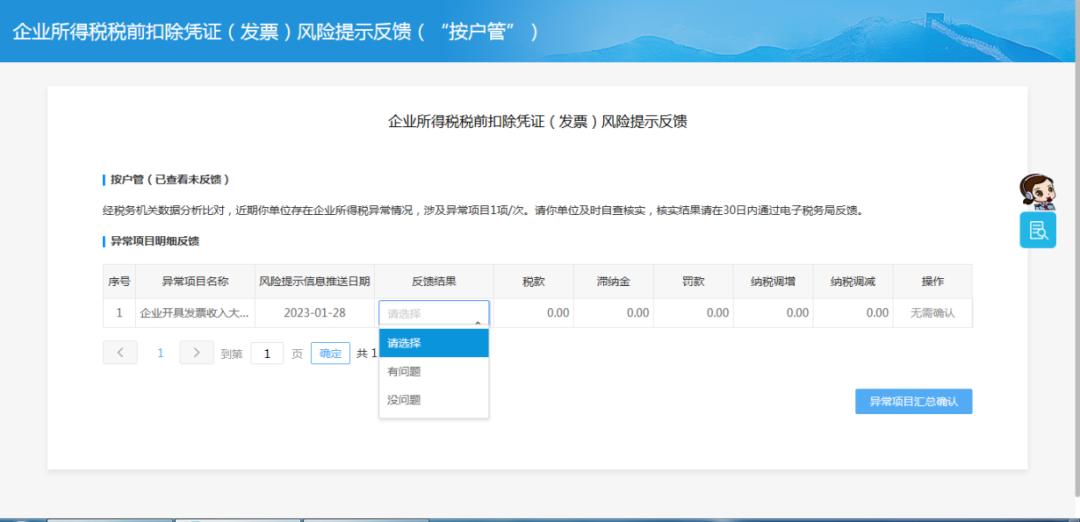Viewport: 1080px width, 522px height.
Task: Click the 纳税调减 0.00 cell
Action: click(x=853, y=313)
